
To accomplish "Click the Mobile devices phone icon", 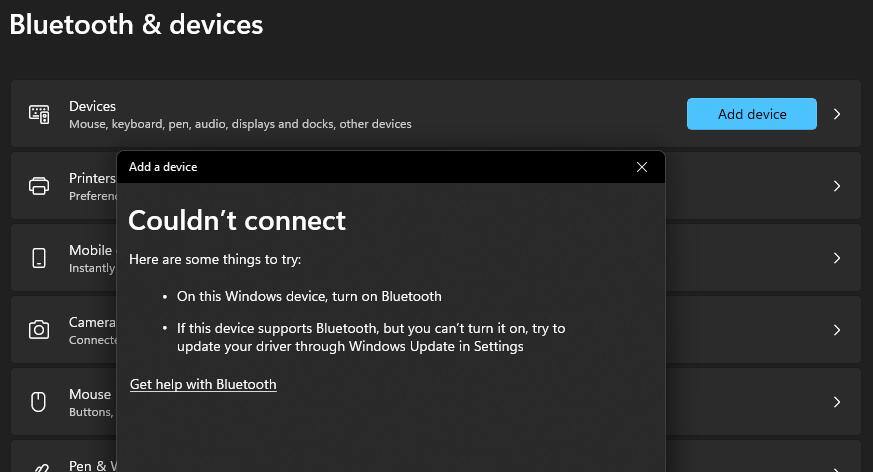I will [x=39, y=258].
